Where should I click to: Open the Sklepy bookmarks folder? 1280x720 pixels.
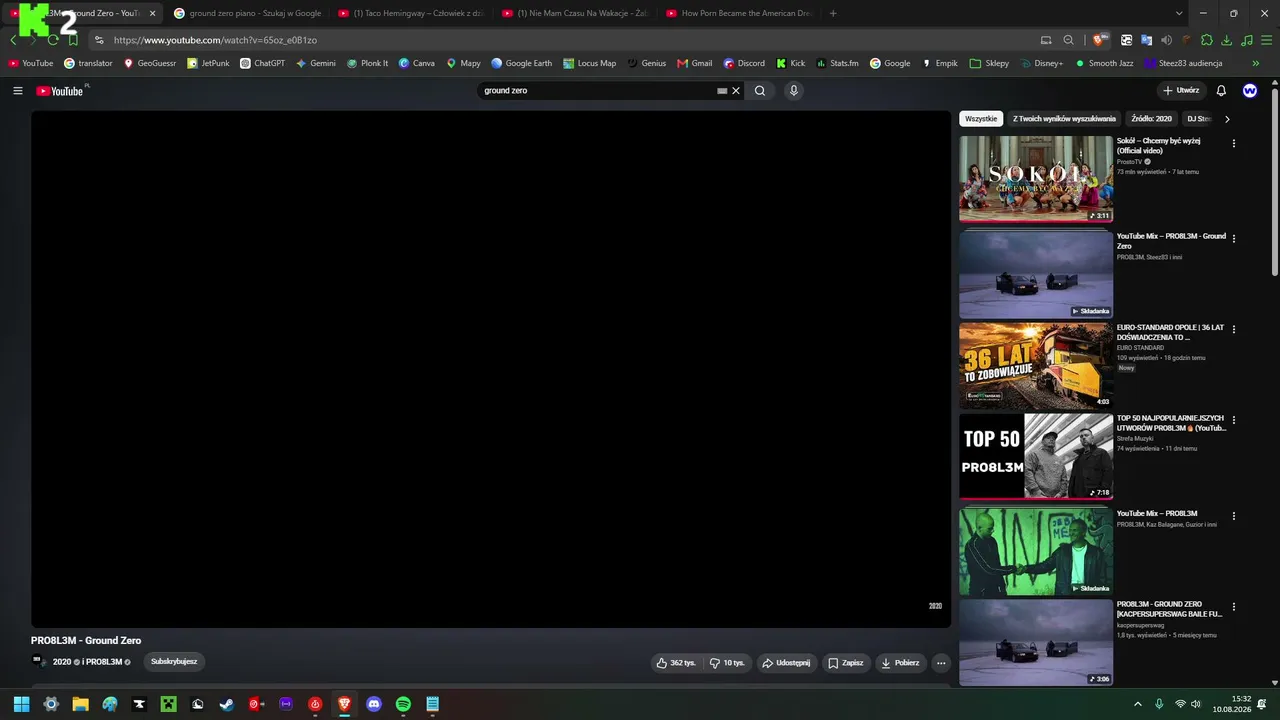tap(988, 63)
